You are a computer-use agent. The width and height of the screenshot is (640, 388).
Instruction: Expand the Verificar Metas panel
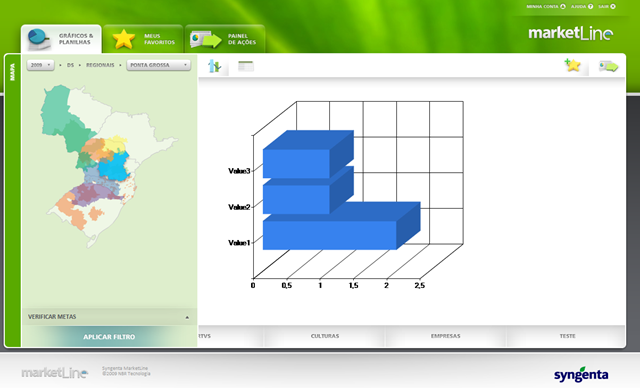pyautogui.click(x=109, y=317)
